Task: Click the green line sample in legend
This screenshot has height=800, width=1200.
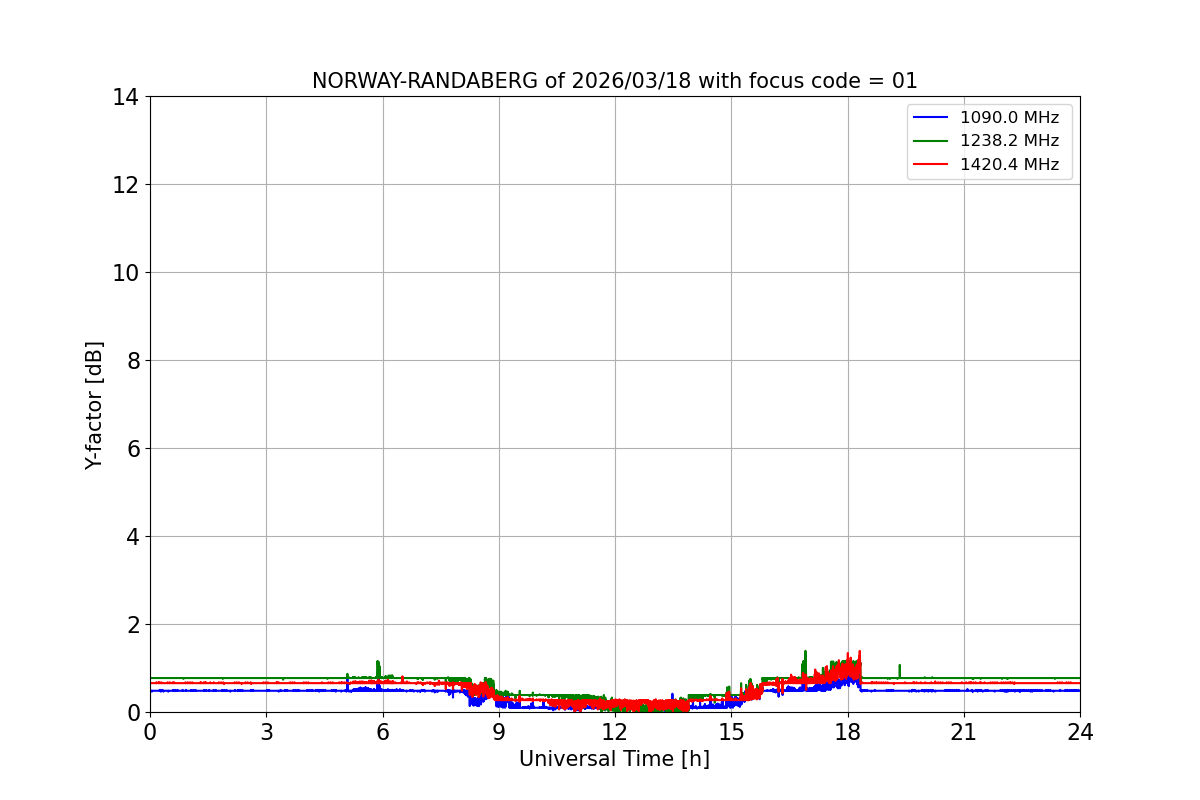Action: tap(931, 141)
